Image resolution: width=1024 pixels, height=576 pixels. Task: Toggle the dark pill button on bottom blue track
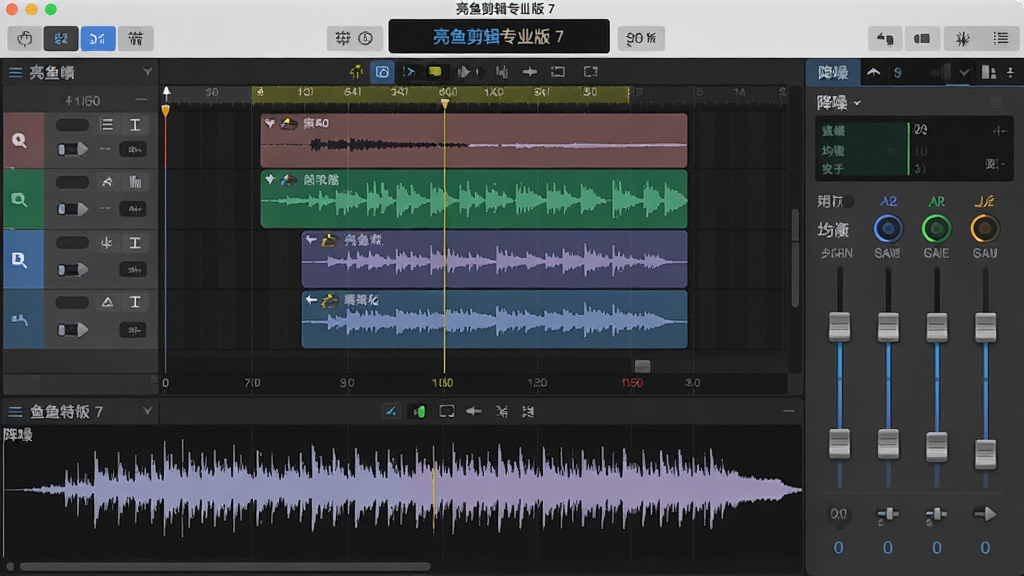(72, 302)
